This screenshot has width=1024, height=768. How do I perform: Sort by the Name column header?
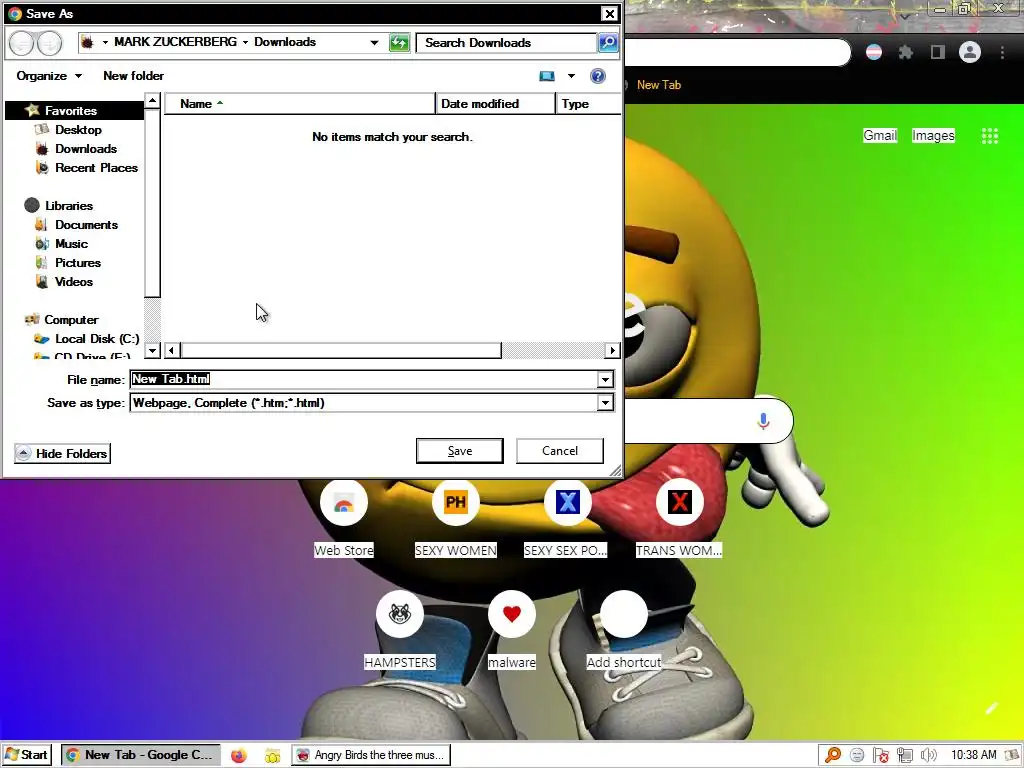pyautogui.click(x=299, y=103)
